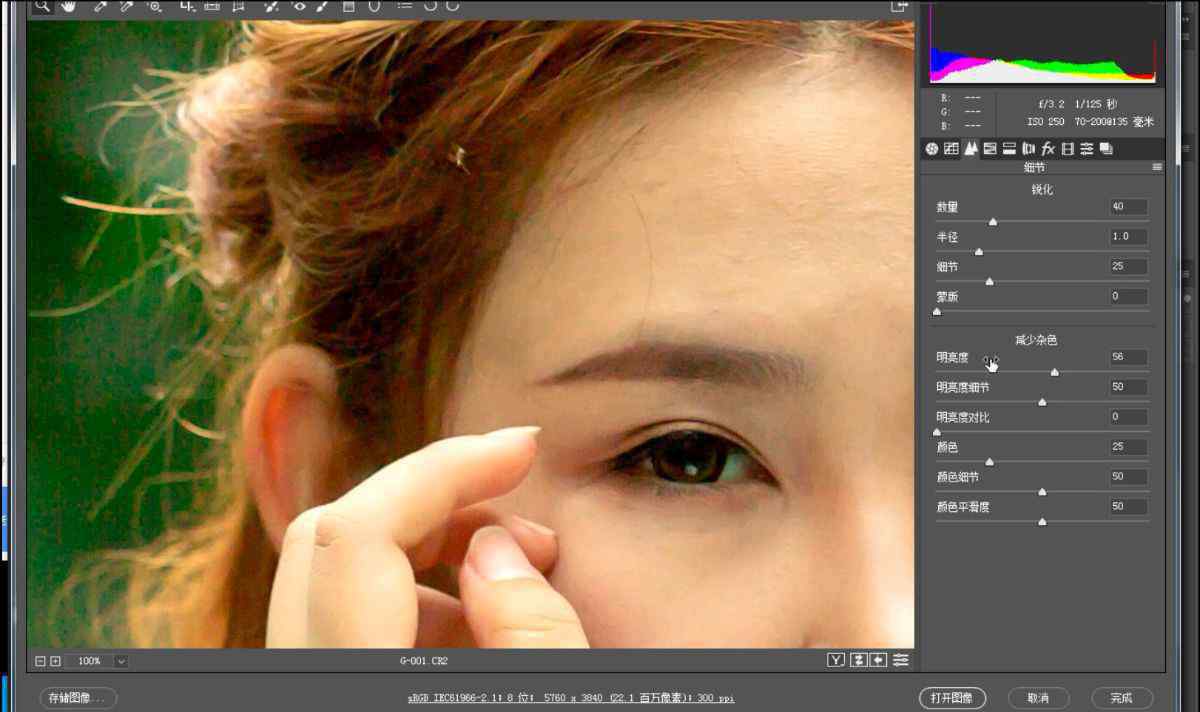Click the 打开图像 (Open Image) button
Viewport: 1200px width, 712px height.
[952, 698]
